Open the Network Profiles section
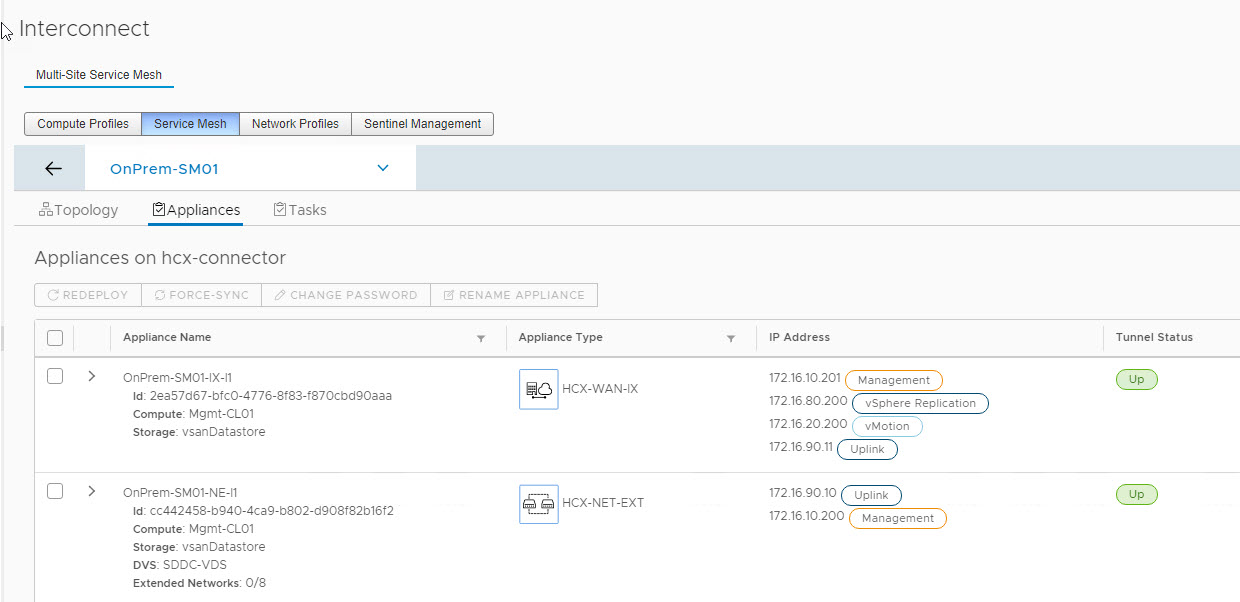 (295, 124)
